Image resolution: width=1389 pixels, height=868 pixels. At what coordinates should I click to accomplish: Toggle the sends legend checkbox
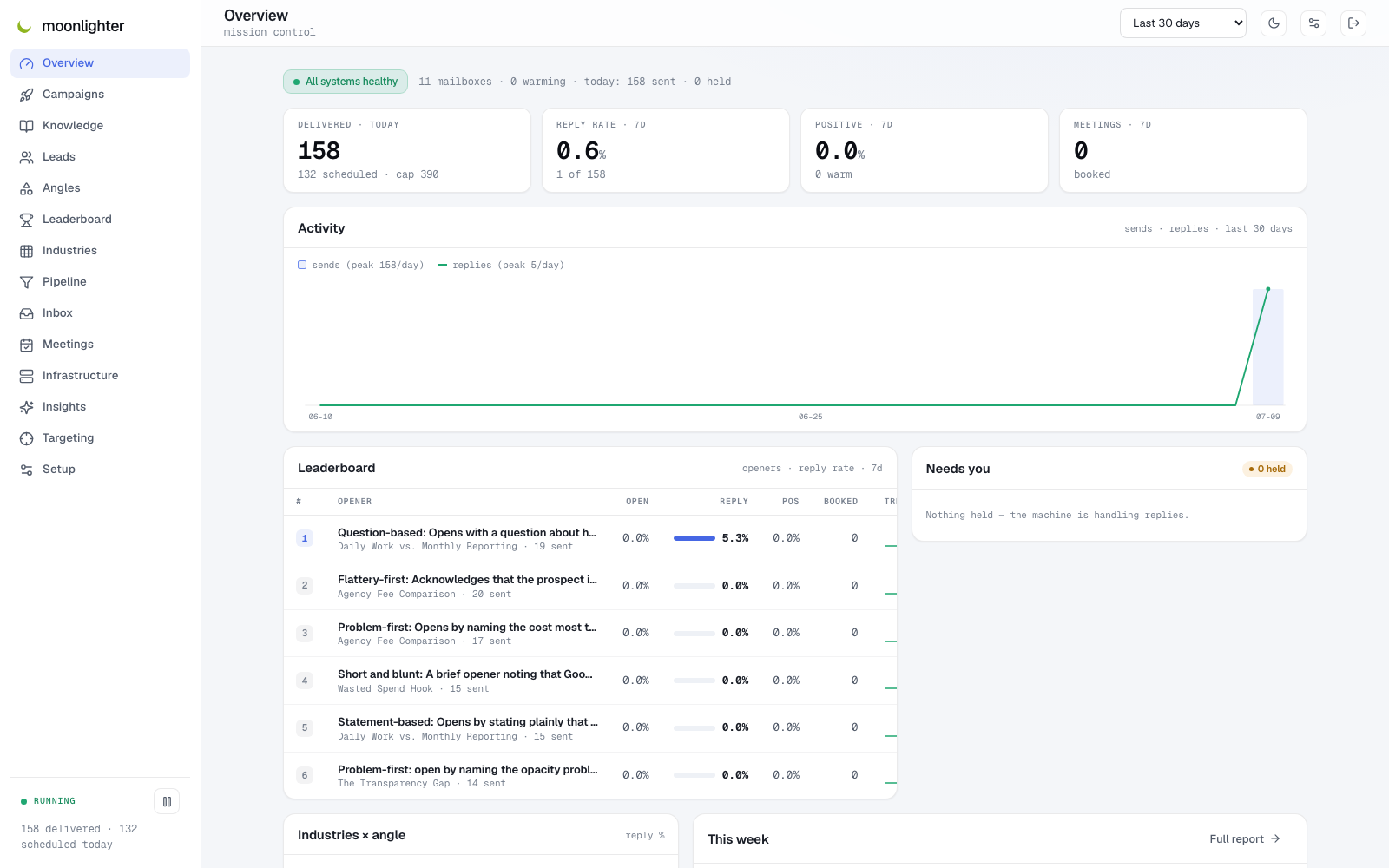pos(302,265)
